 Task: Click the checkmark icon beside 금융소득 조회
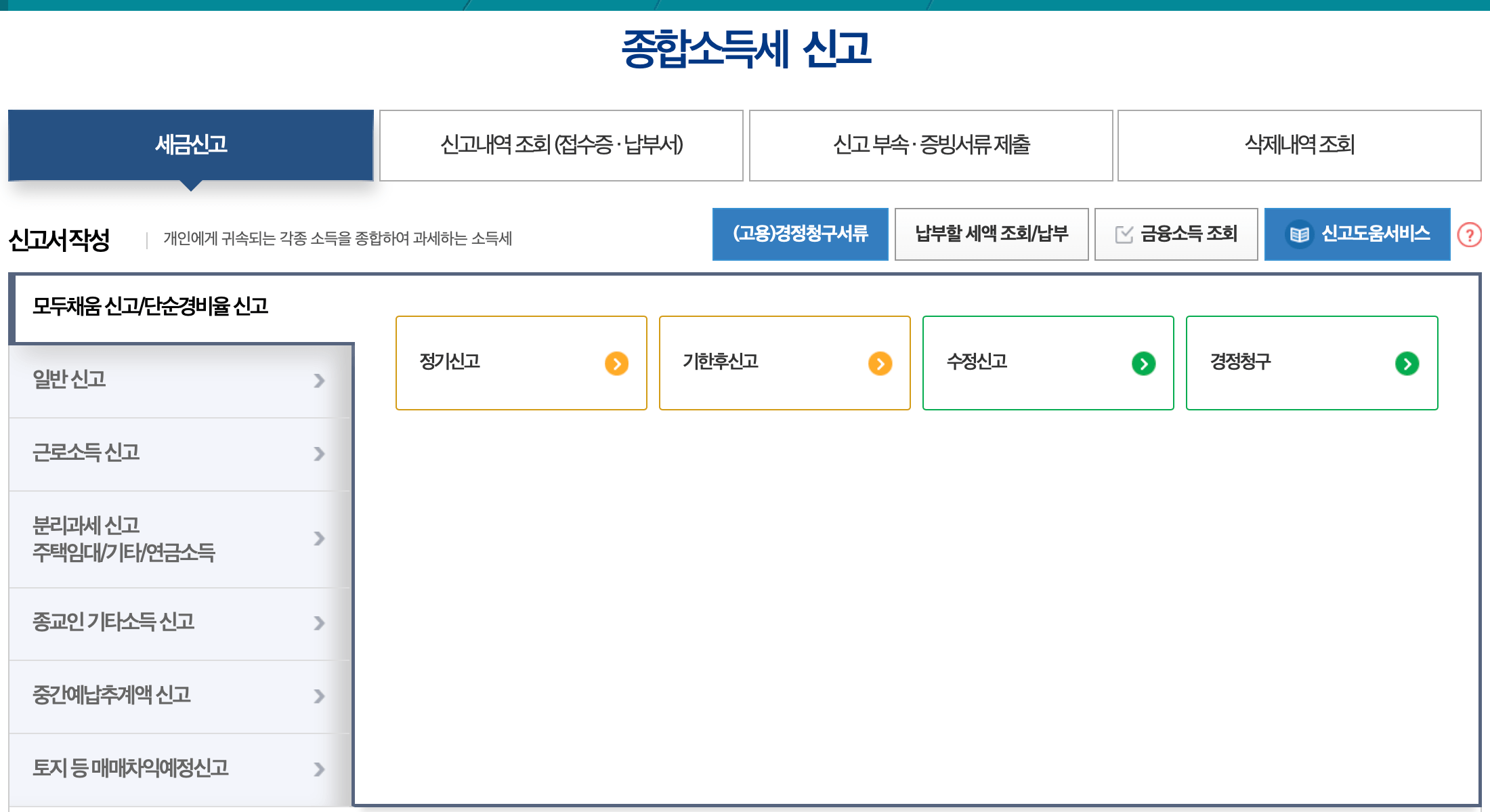pos(1123,234)
